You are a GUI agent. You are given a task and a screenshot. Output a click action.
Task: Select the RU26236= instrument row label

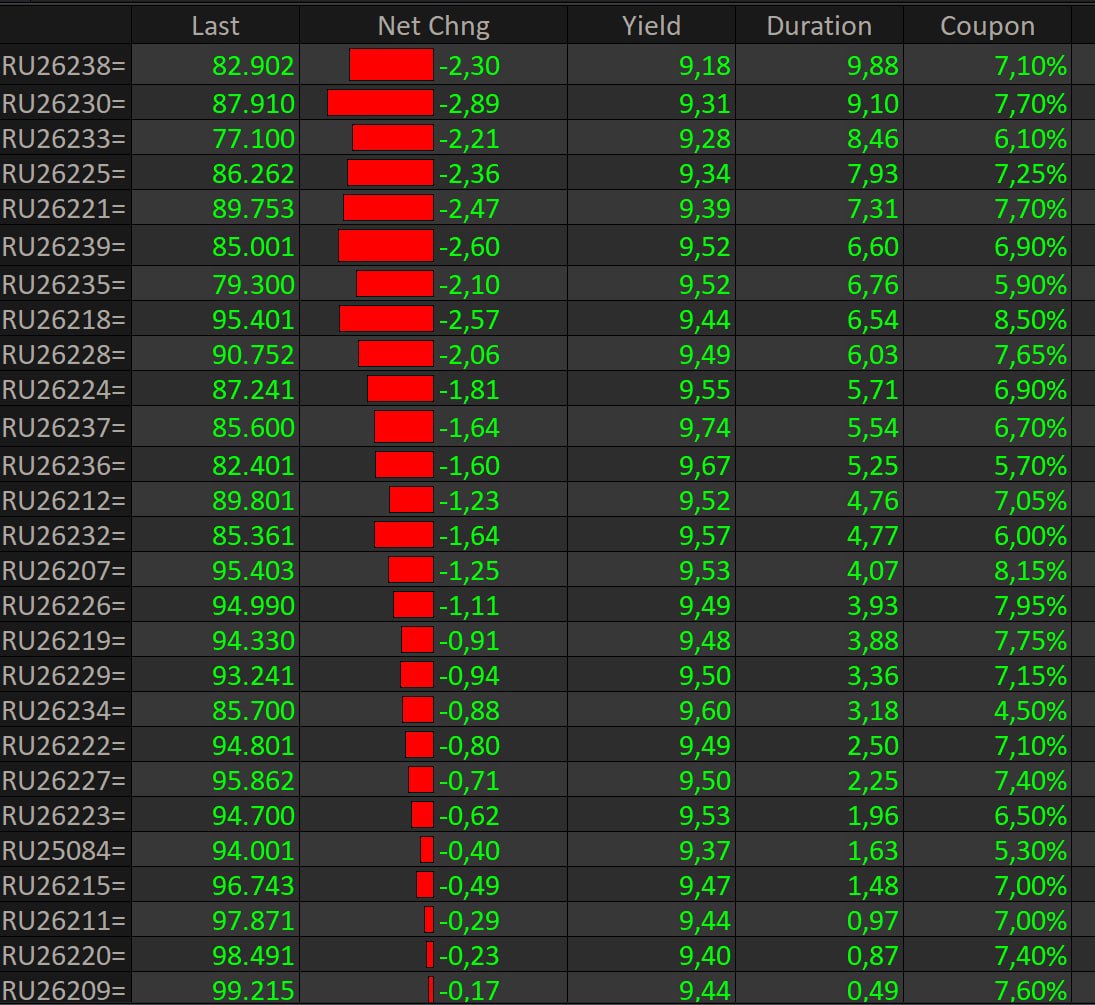coord(64,465)
